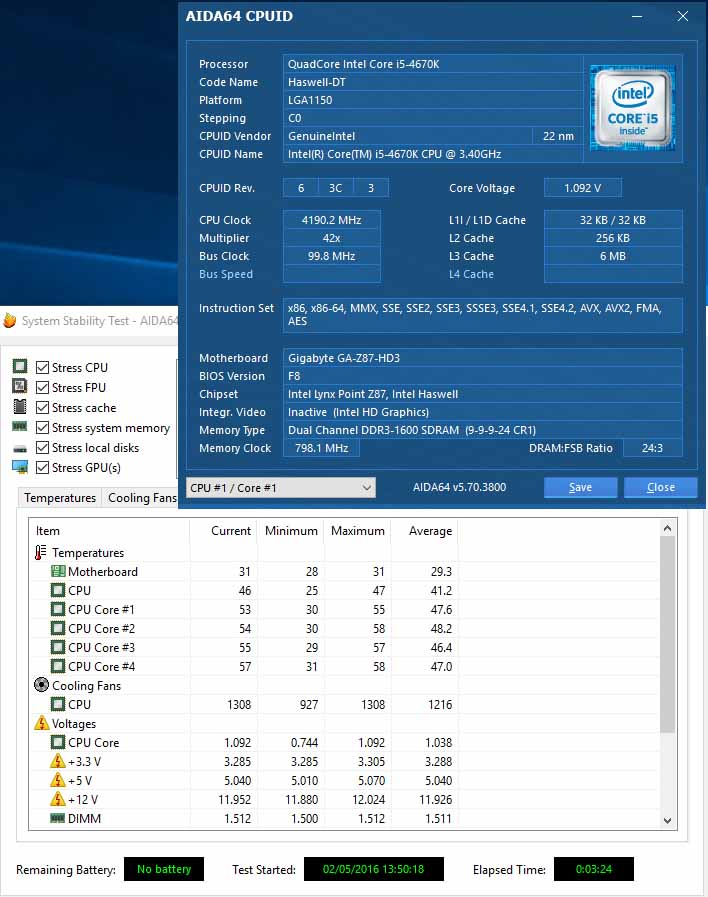Click the Elapsed Time 0:03:24 field

click(x=594, y=869)
